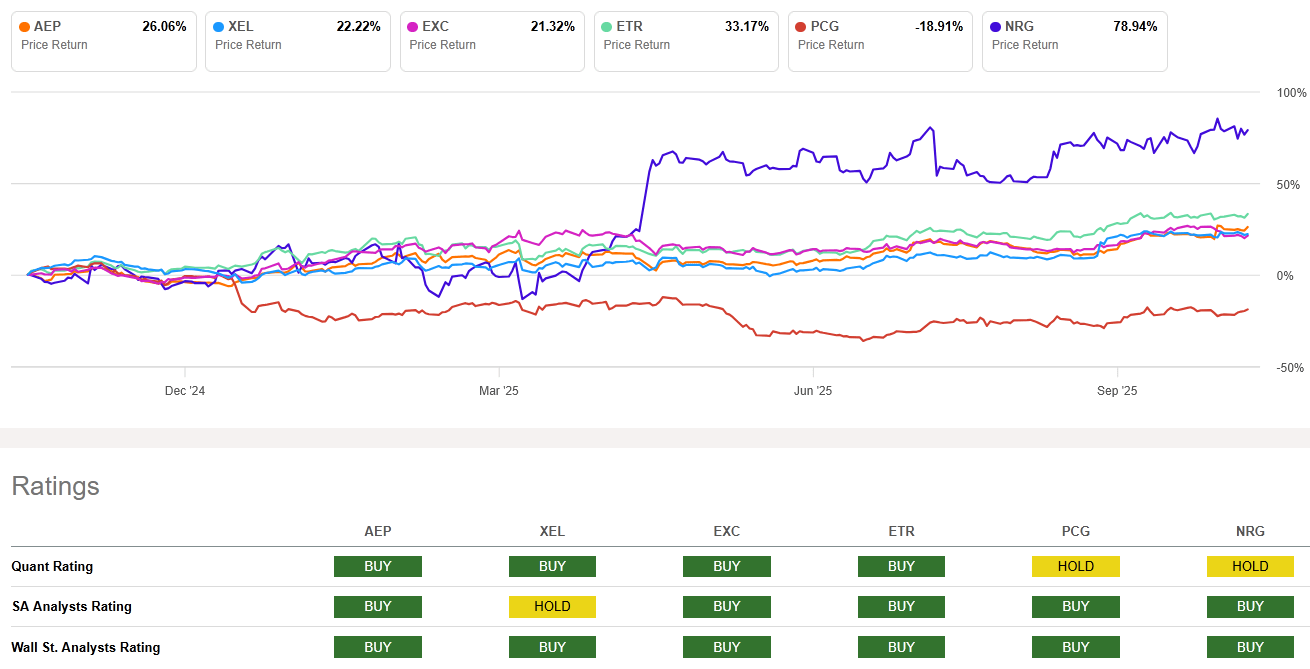Click the Sep '25 axis label on chart
This screenshot has width=1310, height=669.
(x=1116, y=391)
